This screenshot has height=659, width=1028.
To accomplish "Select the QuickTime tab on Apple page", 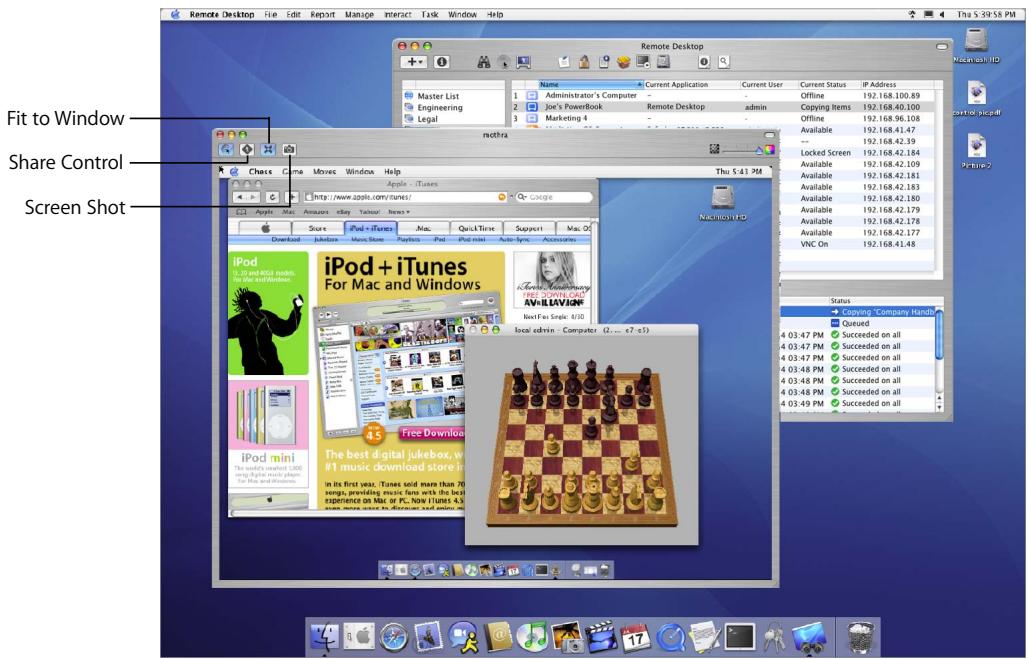I will click(477, 228).
